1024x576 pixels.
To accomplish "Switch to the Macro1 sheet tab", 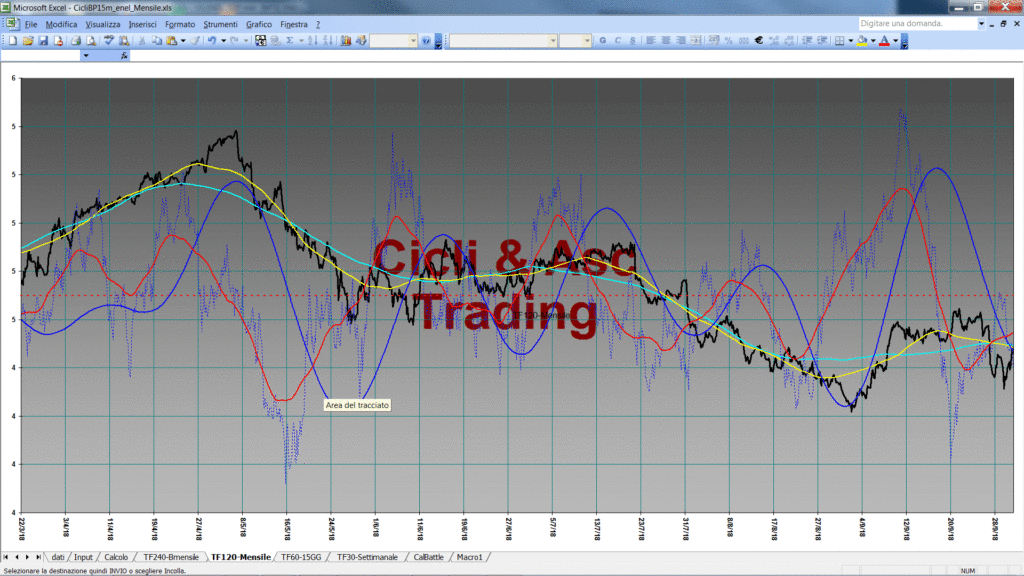I will 470,557.
